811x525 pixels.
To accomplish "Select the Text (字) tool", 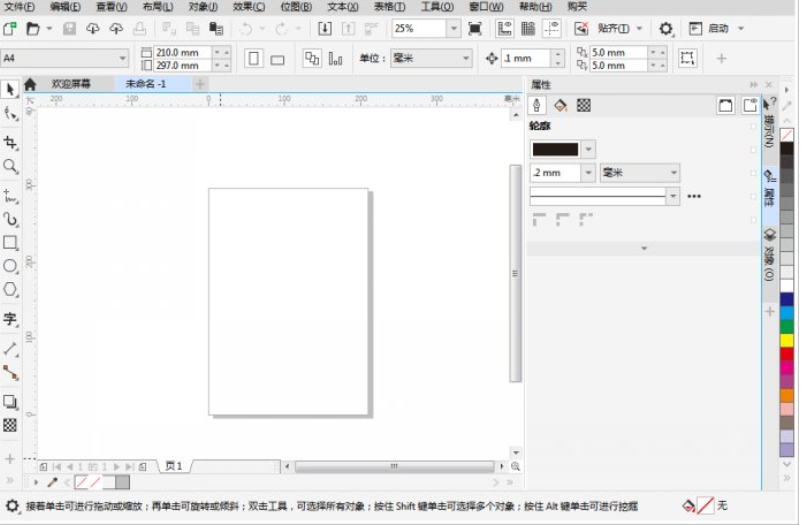I will pos(10,320).
